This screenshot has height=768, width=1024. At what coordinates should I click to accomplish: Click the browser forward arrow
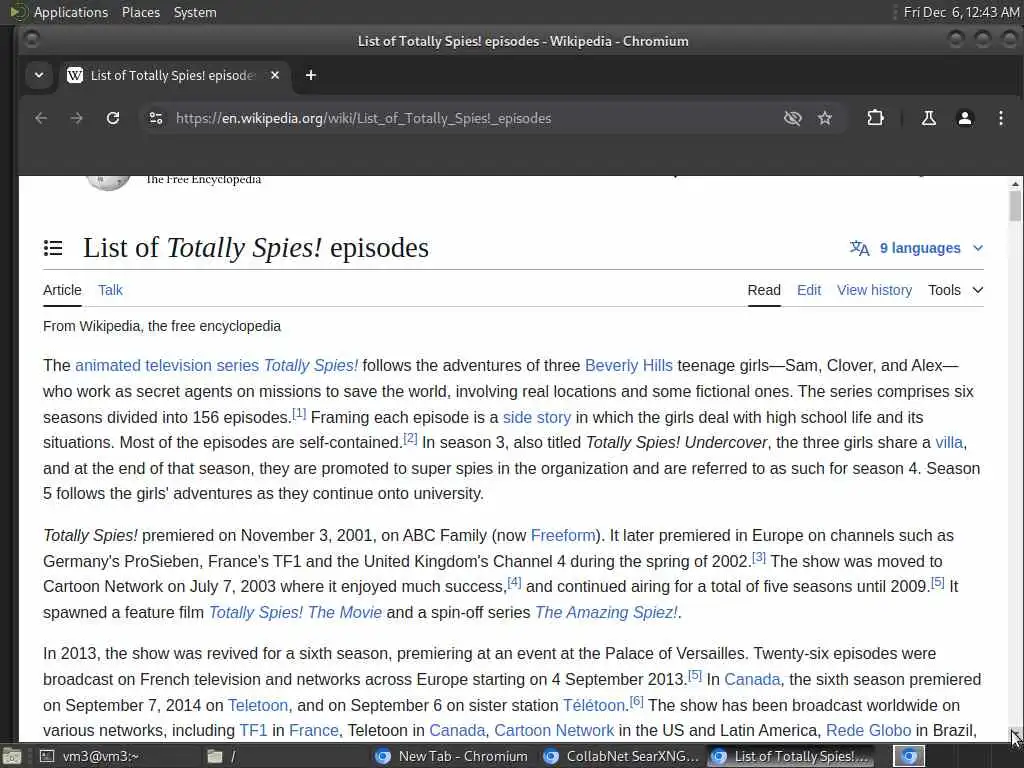click(76, 118)
